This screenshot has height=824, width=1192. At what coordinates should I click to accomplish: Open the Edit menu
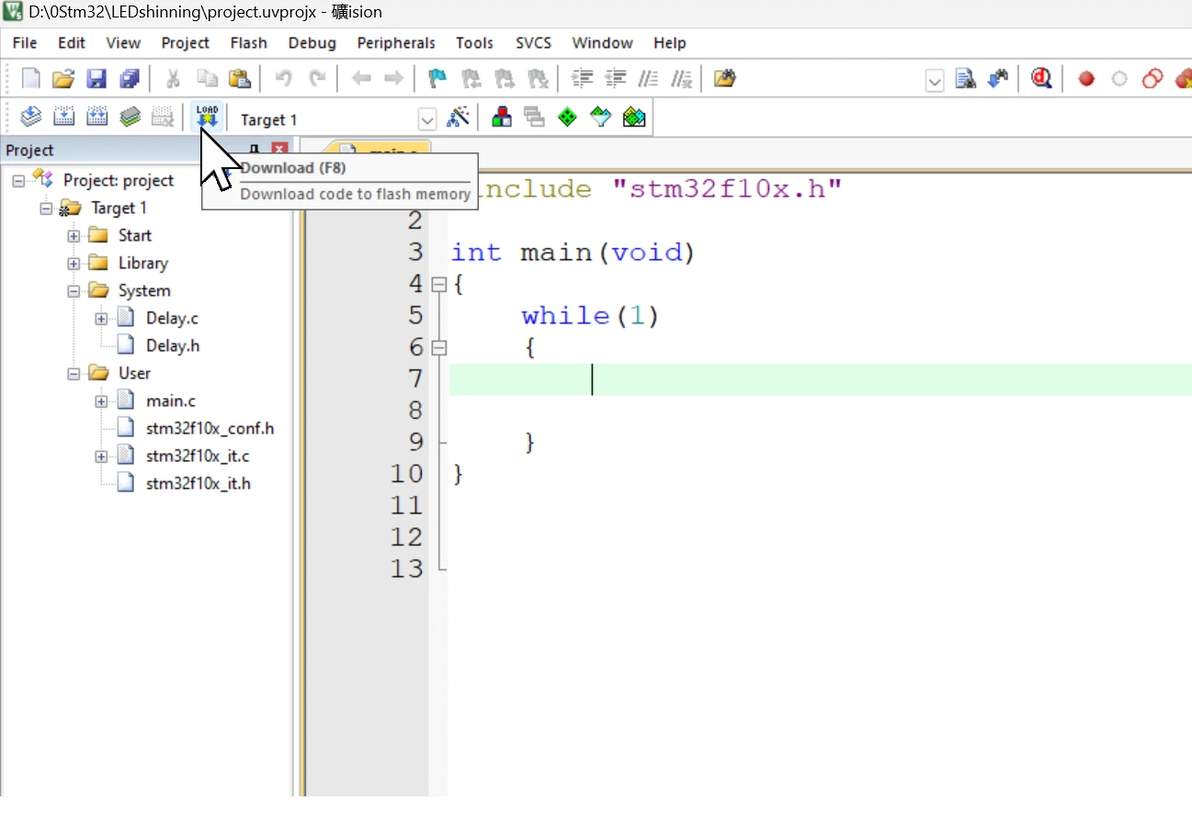(x=71, y=43)
